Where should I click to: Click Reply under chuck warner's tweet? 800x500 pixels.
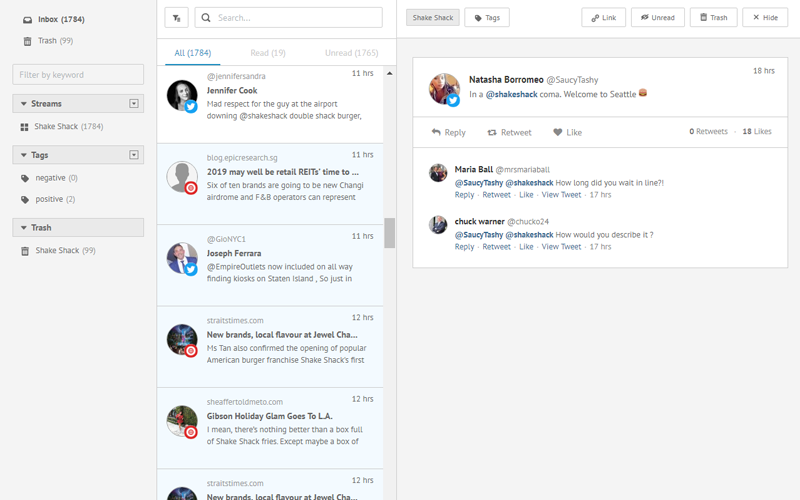click(x=464, y=247)
